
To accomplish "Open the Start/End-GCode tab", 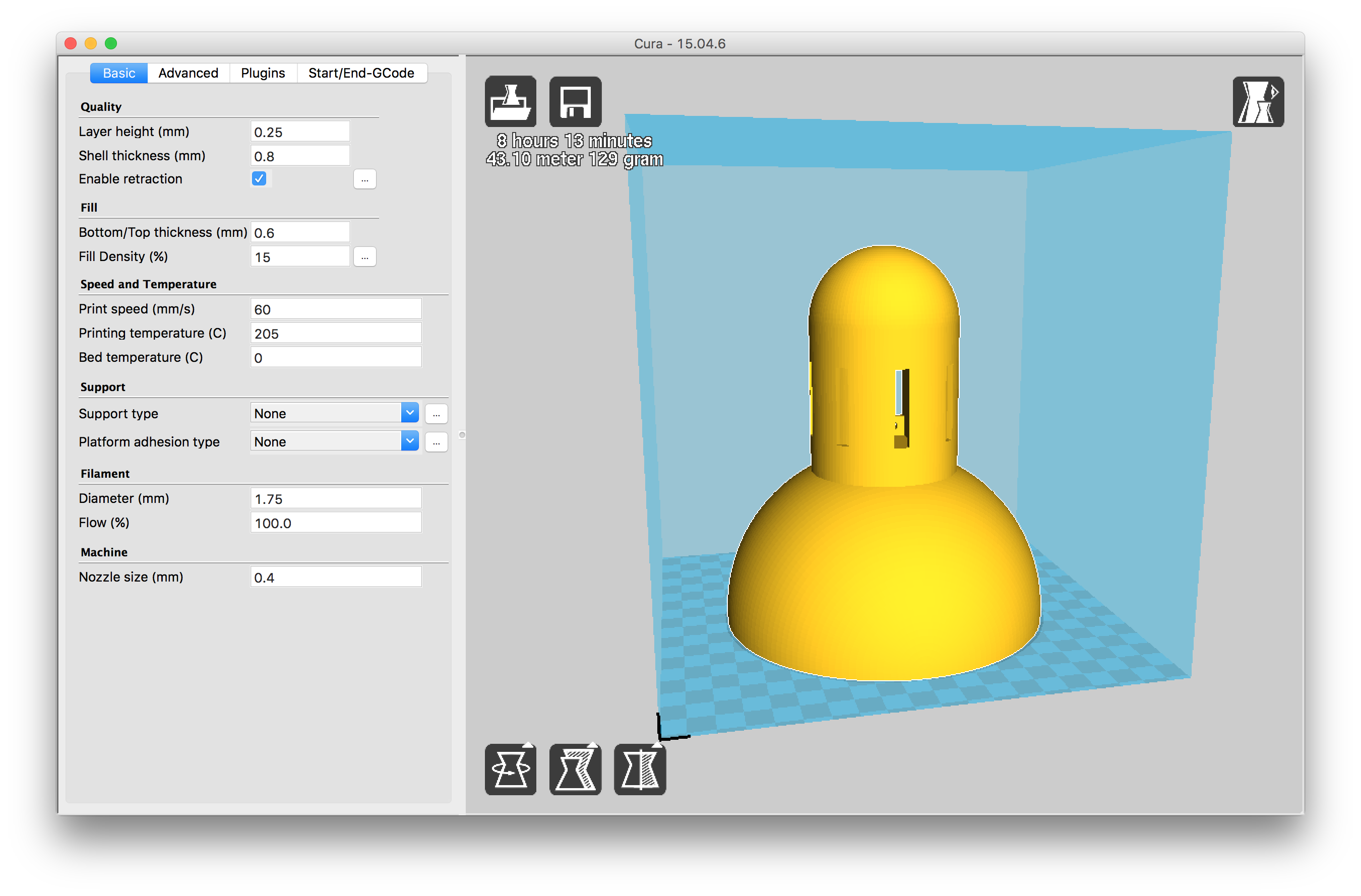I will [x=361, y=73].
